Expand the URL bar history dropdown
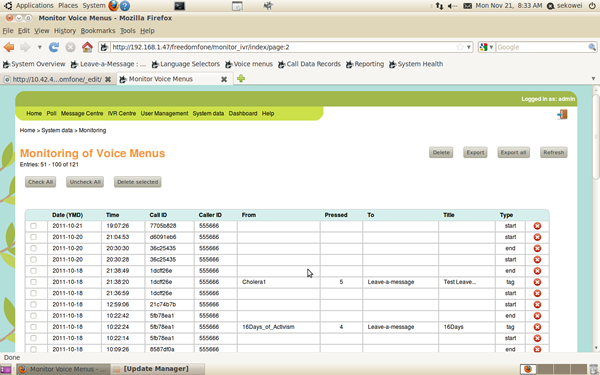 [469, 47]
